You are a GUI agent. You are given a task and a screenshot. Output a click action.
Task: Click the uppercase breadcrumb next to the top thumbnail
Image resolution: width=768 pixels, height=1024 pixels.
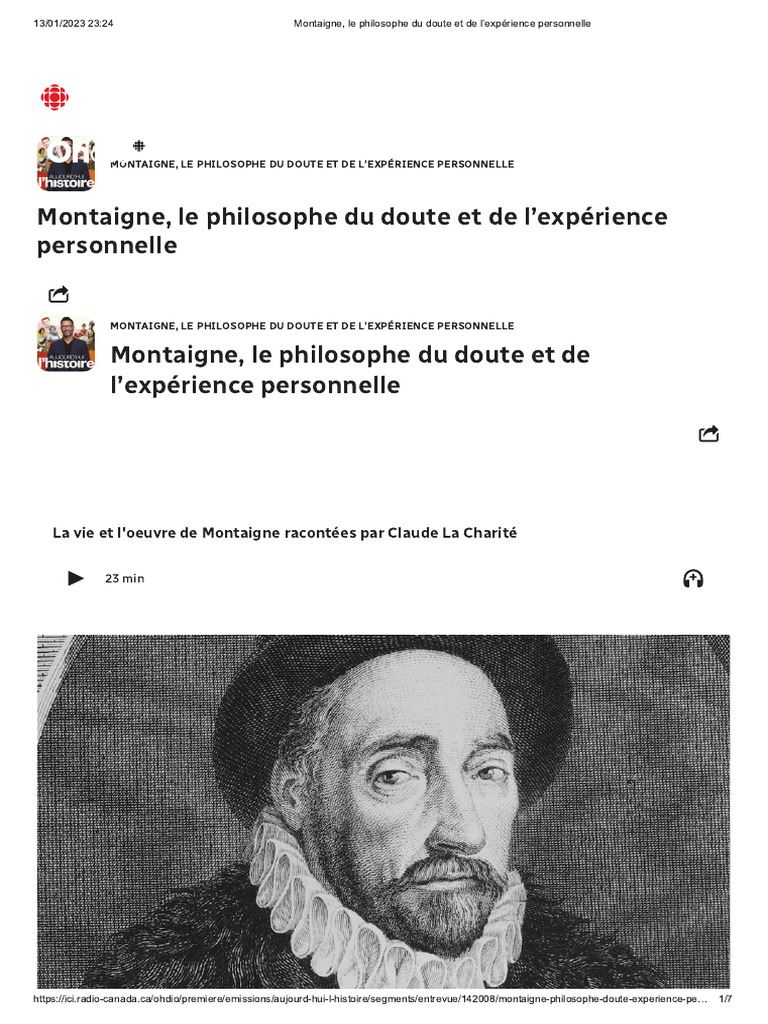point(312,164)
